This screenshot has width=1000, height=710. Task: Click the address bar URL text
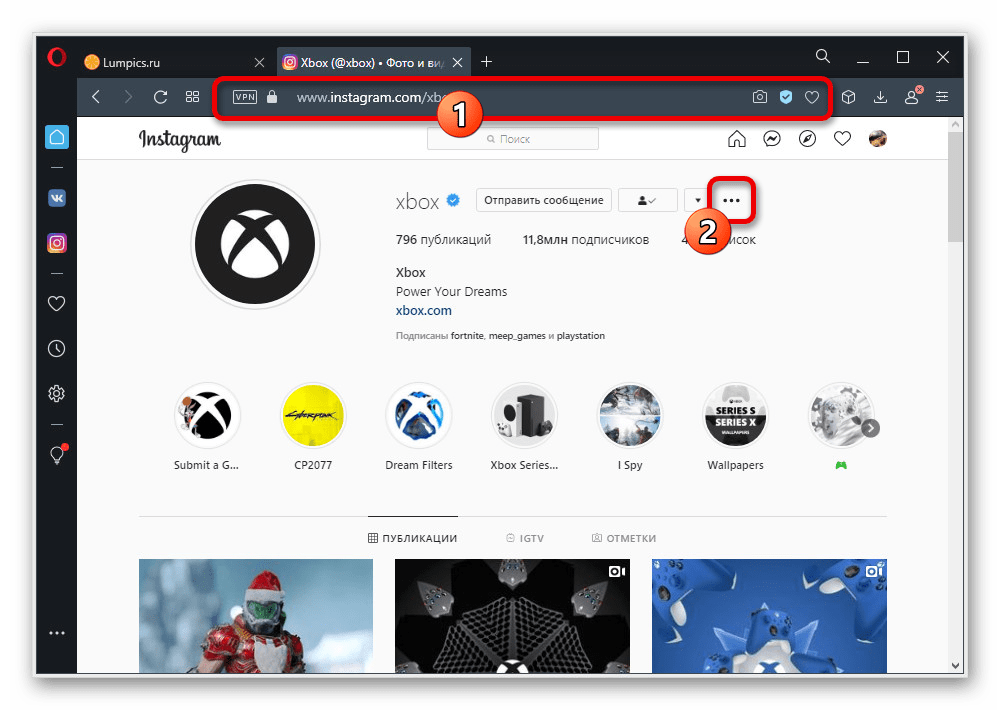pos(370,98)
